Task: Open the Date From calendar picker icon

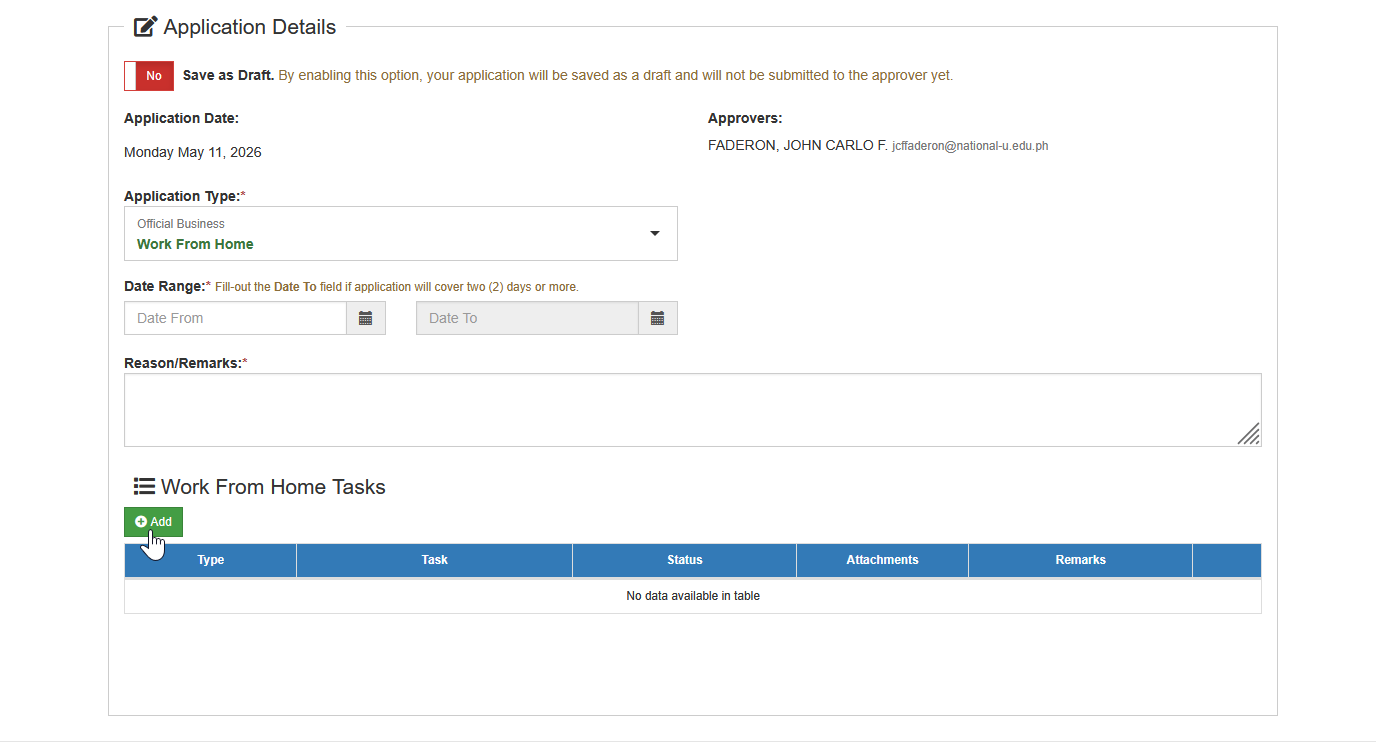Action: tap(366, 318)
